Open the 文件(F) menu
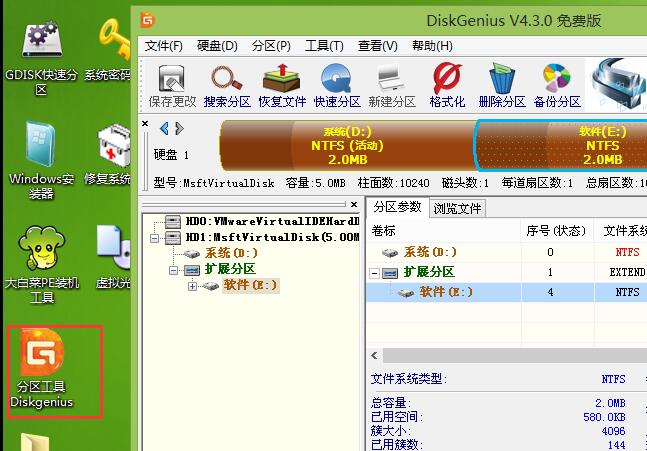This screenshot has height=451, width=647. tap(163, 46)
